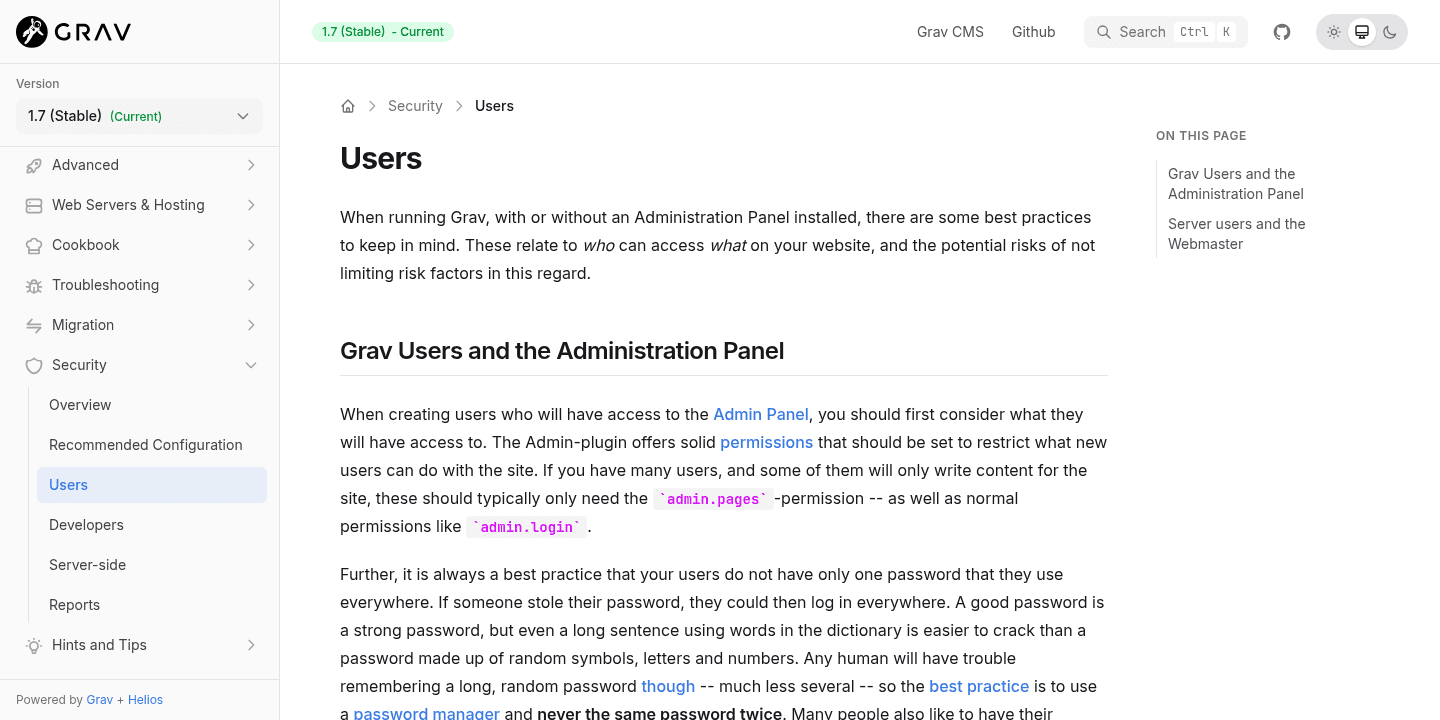The height and width of the screenshot is (720, 1440).
Task: Follow the permissions link in the text
Action: click(x=766, y=442)
